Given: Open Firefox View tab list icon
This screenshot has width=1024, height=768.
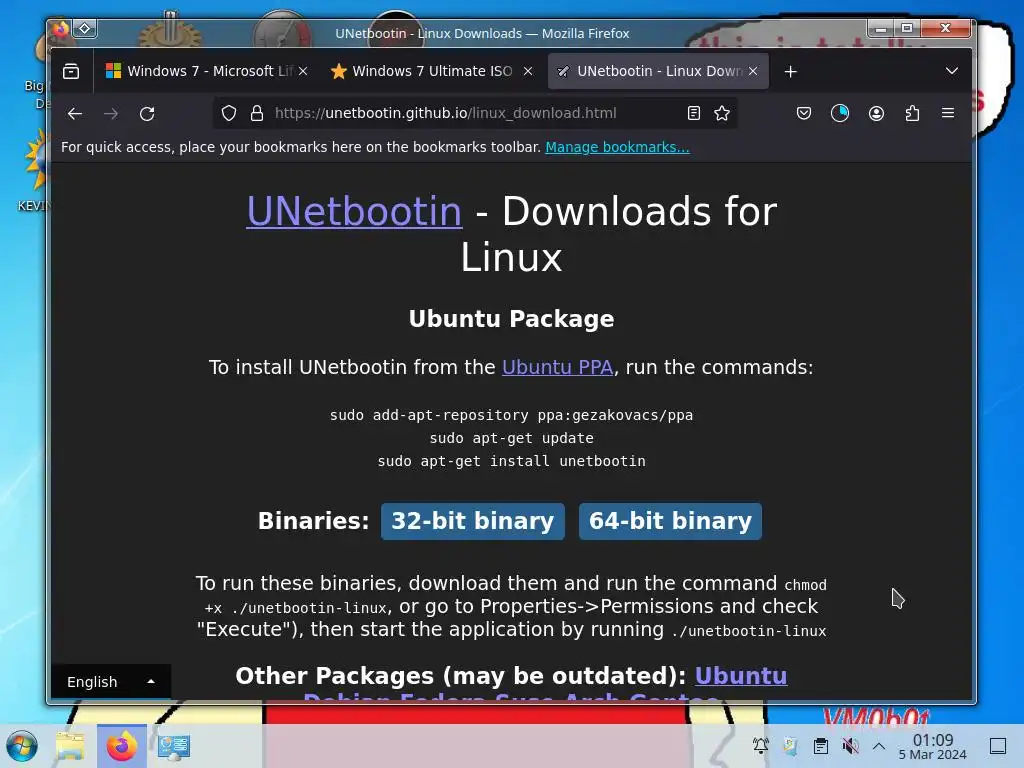Looking at the screenshot, I should [x=71, y=71].
